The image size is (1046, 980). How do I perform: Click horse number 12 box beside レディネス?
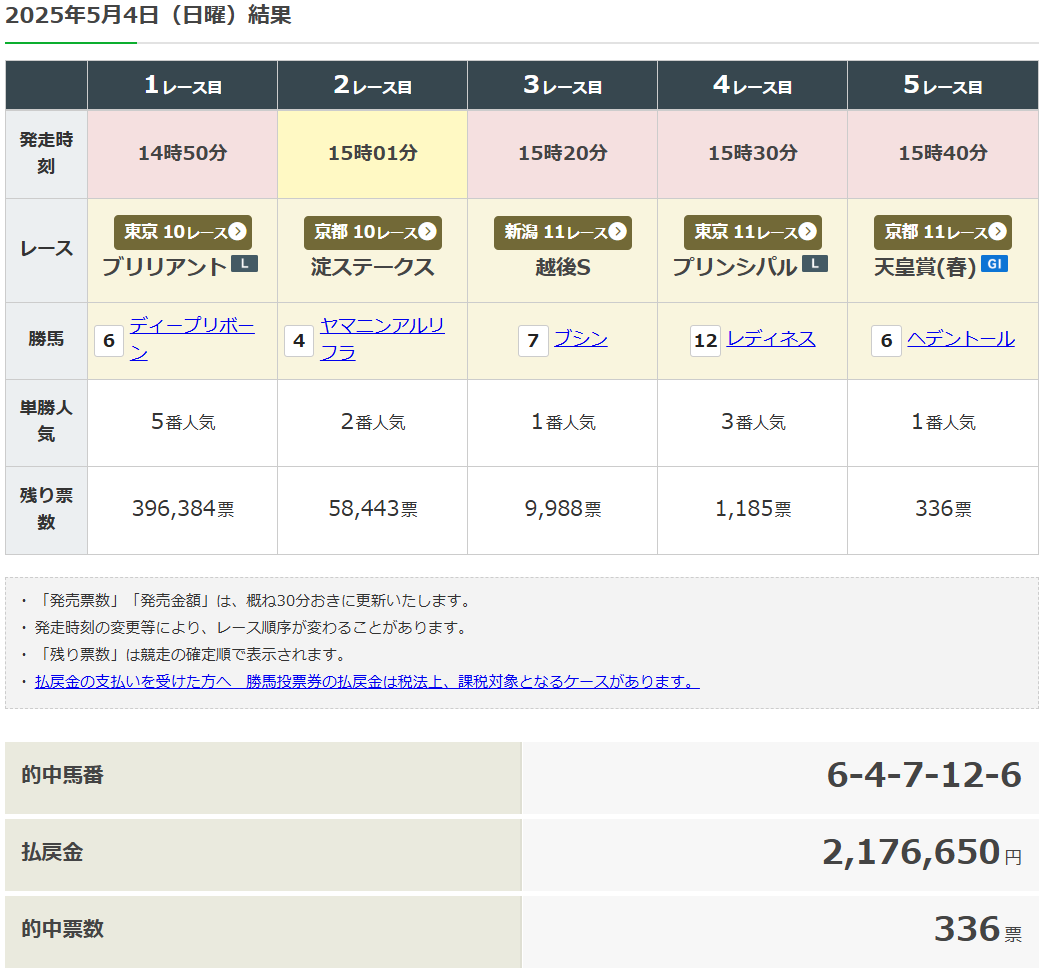click(x=706, y=341)
